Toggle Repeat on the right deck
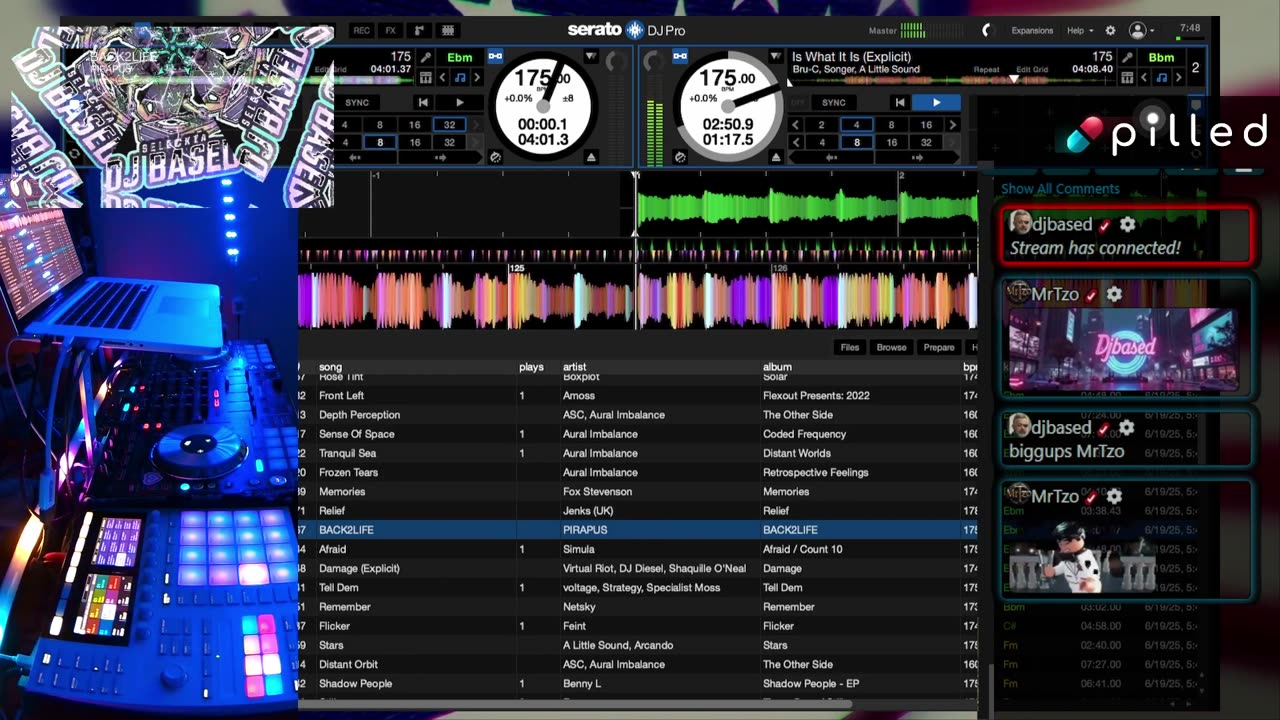This screenshot has width=1280, height=720. click(986, 70)
